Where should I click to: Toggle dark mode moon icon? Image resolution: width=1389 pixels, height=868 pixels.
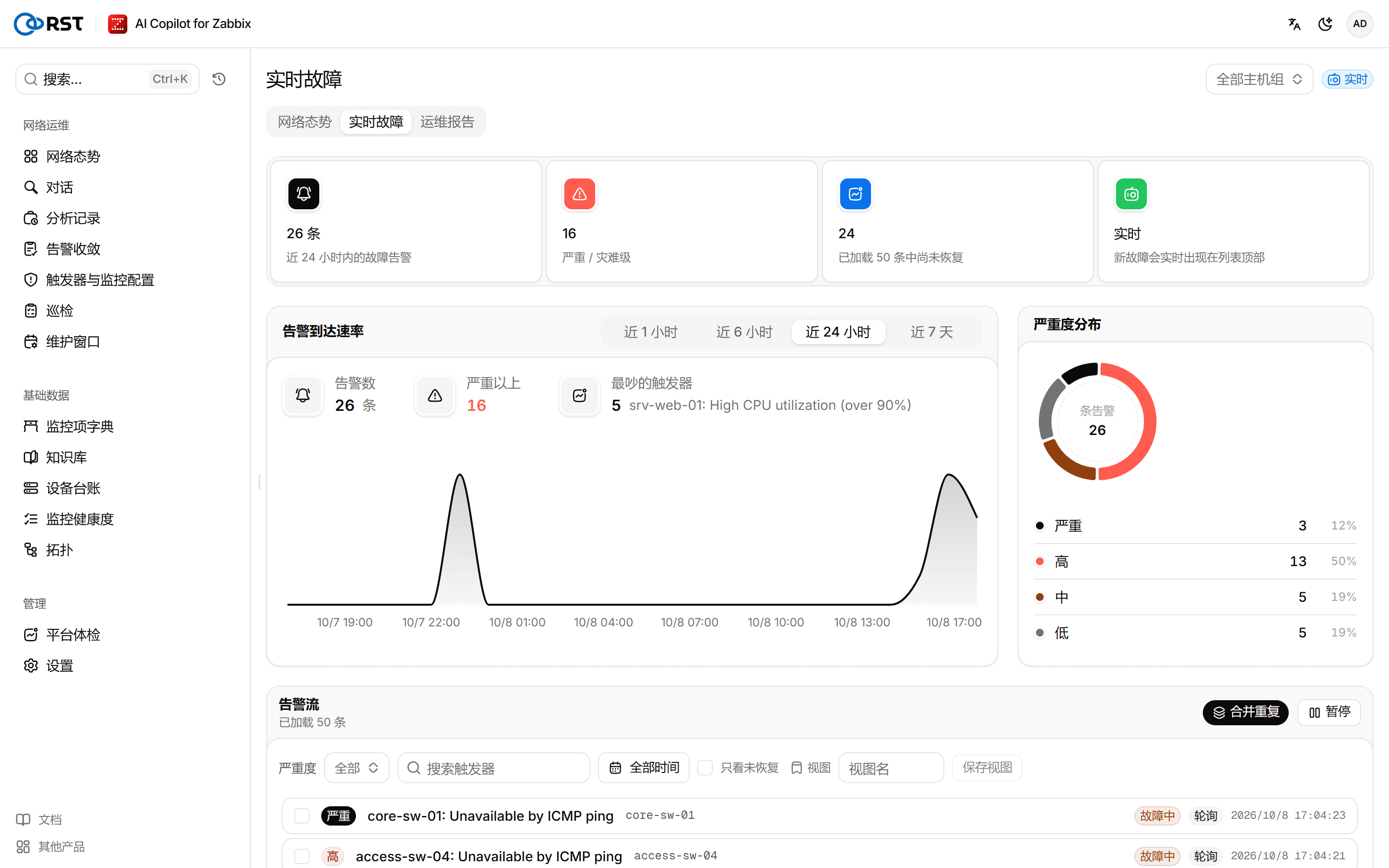point(1325,24)
